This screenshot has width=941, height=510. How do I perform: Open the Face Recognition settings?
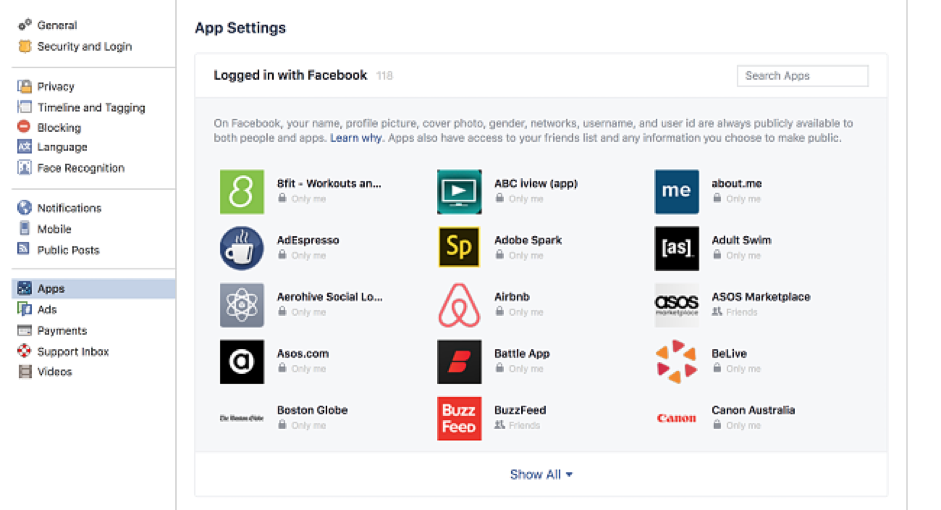click(x=81, y=168)
